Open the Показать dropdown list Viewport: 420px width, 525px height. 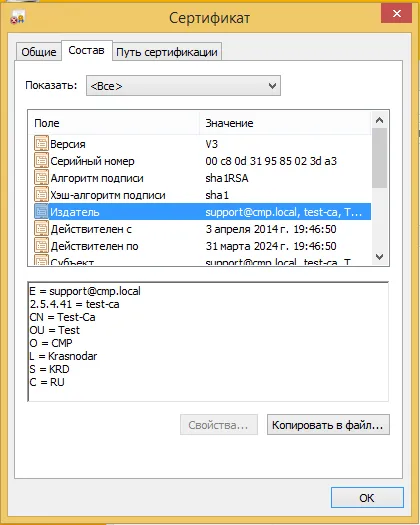click(x=183, y=86)
